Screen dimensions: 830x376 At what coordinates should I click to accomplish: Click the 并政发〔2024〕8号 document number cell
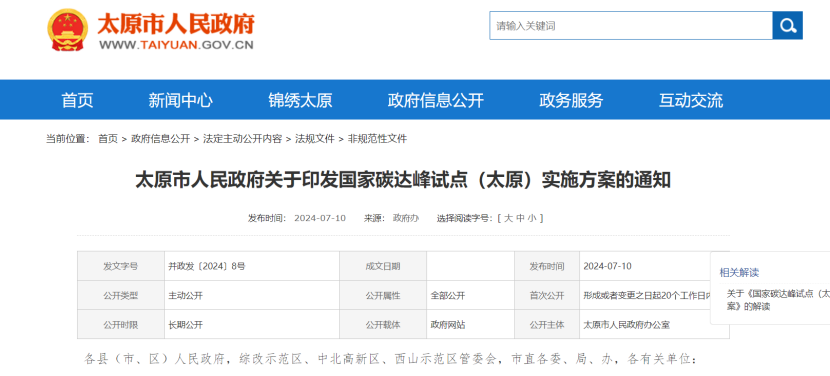pyautogui.click(x=252, y=266)
